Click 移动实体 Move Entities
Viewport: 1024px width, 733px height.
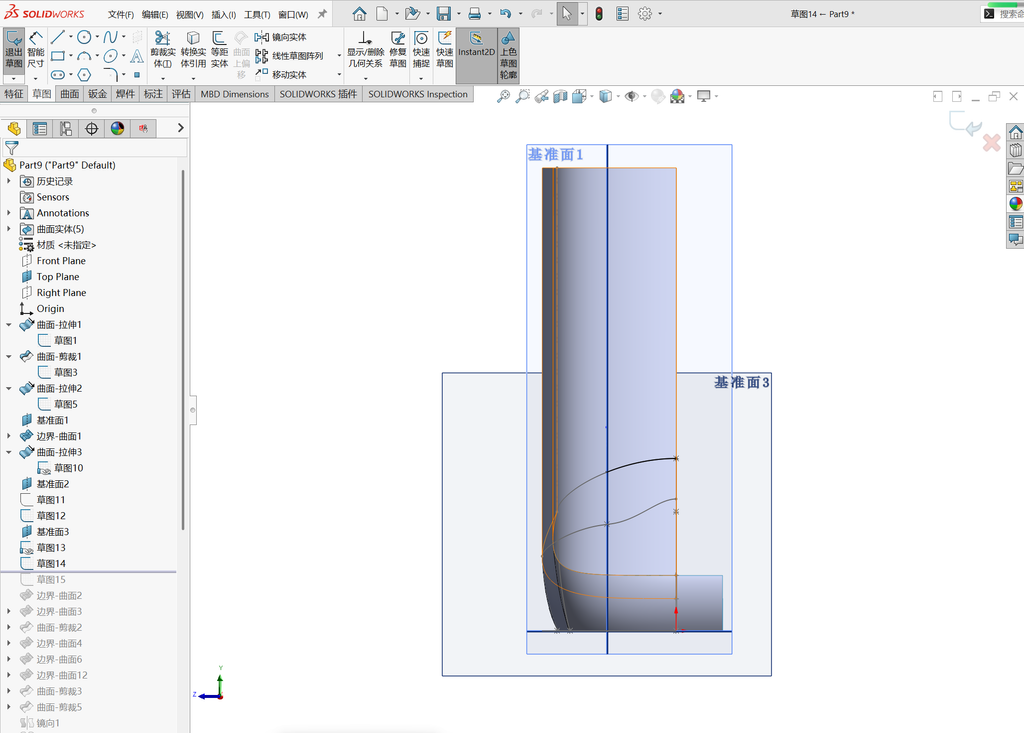[x=281, y=74]
